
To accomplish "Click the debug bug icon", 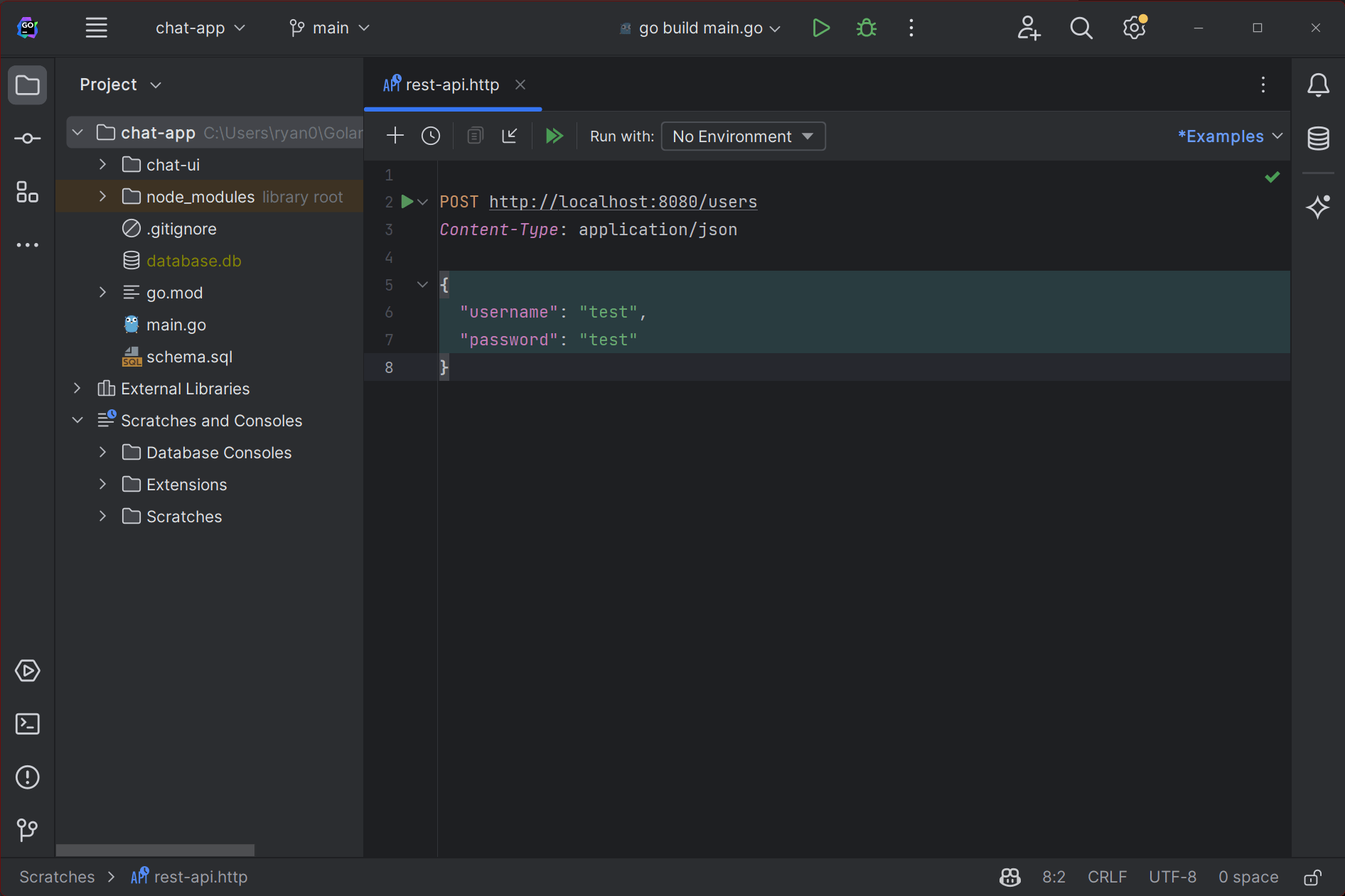I will pos(866,28).
